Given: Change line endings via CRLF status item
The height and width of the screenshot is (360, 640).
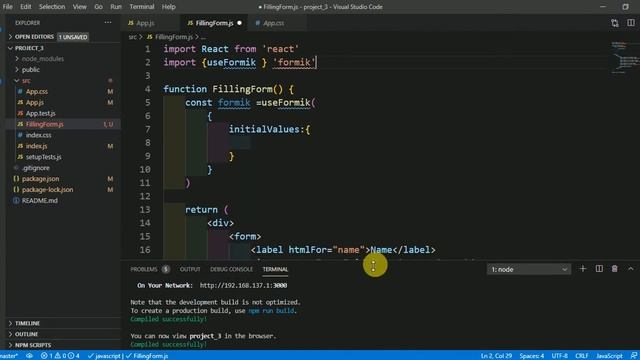Looking at the screenshot, I should pyautogui.click(x=582, y=356).
